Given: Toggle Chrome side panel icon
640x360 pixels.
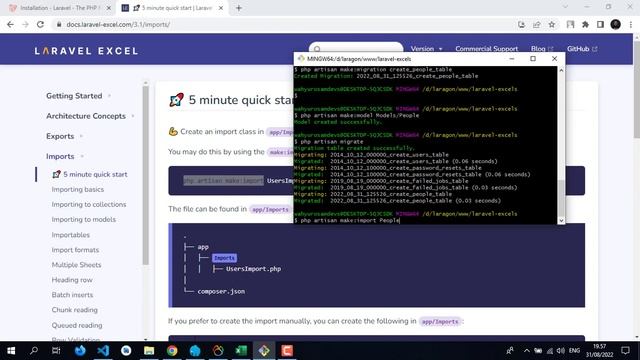Looking at the screenshot, I should pyautogui.click(x=600, y=24).
